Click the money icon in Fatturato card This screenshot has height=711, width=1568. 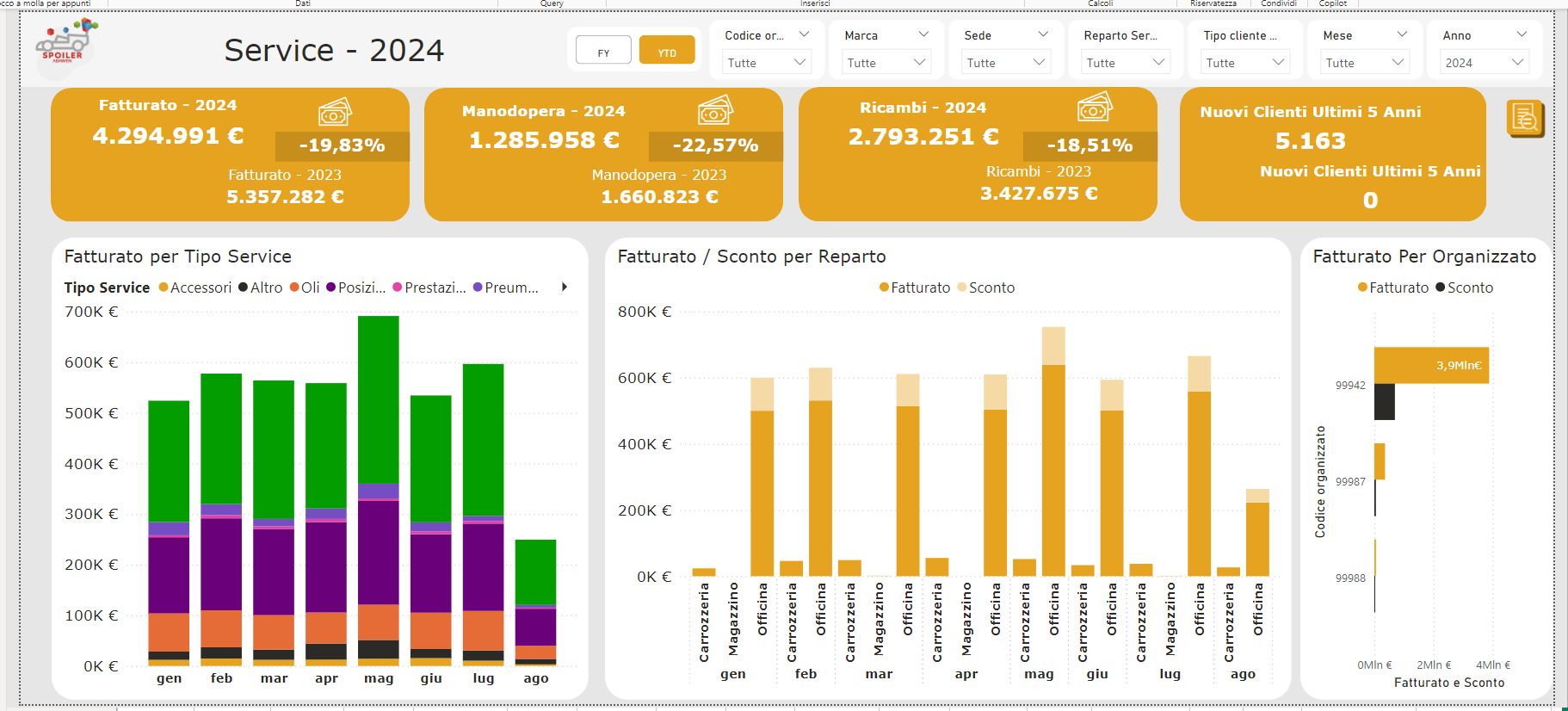click(x=335, y=112)
